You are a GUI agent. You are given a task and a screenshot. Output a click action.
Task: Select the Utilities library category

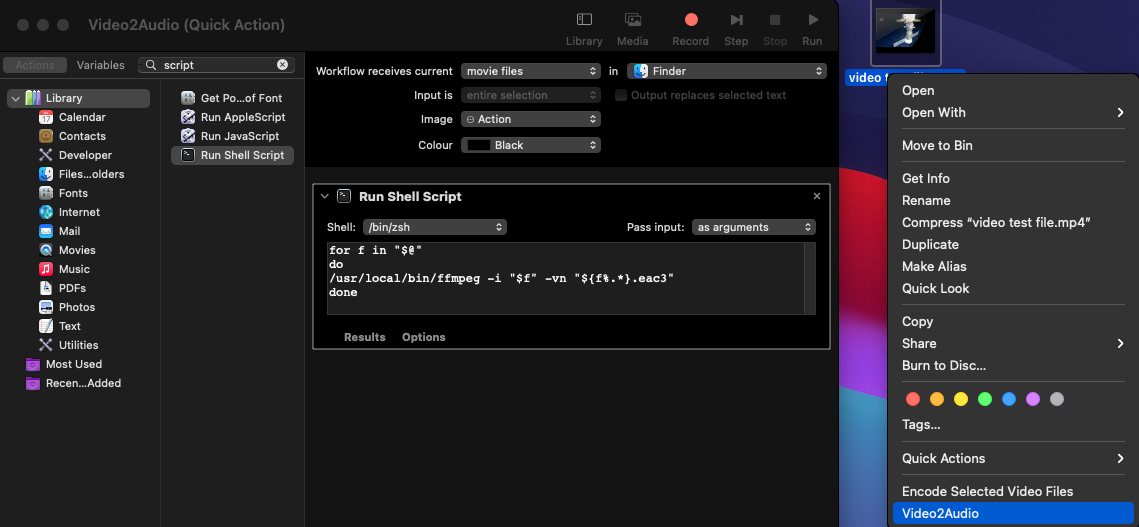78,345
